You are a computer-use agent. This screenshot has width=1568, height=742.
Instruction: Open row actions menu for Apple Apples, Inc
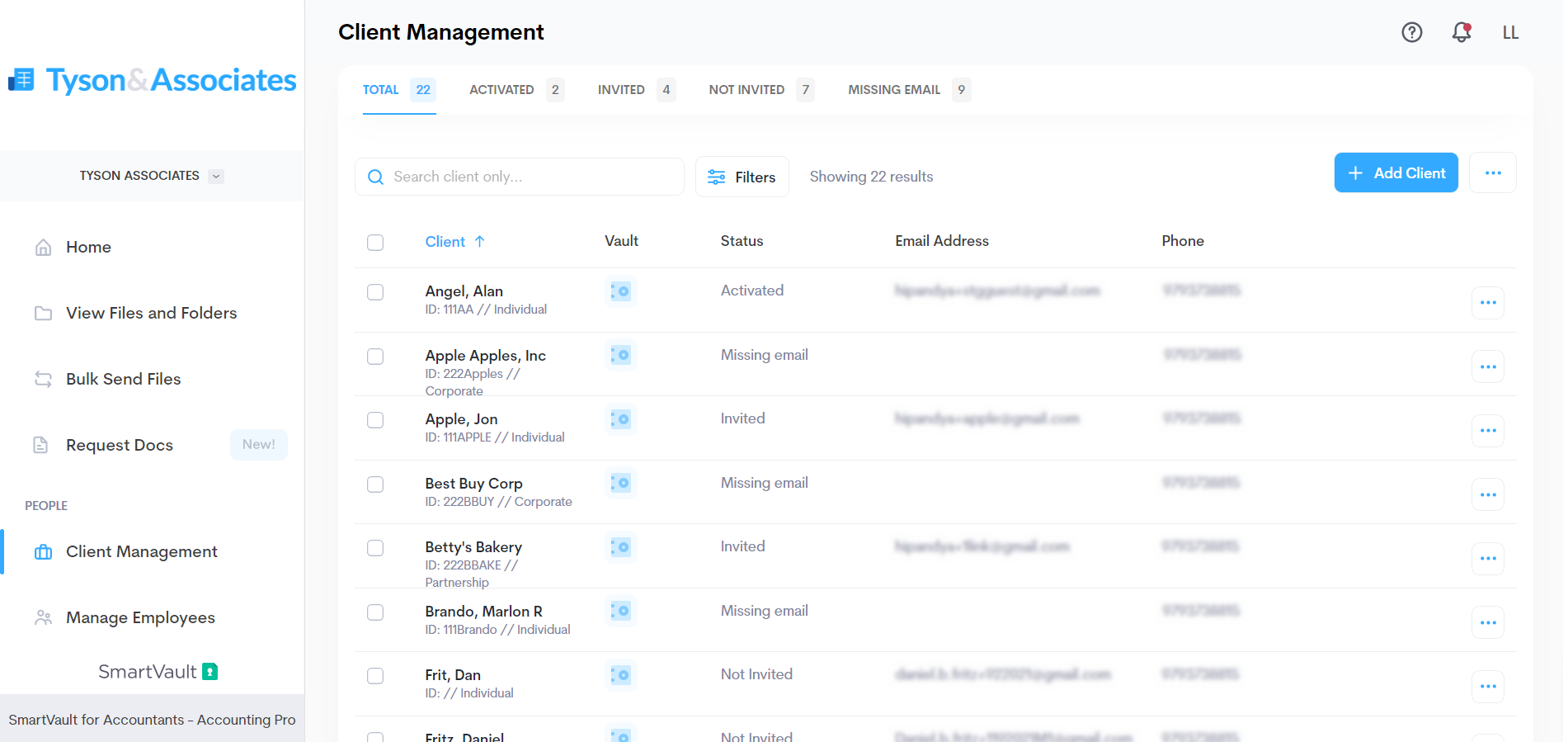click(x=1487, y=367)
